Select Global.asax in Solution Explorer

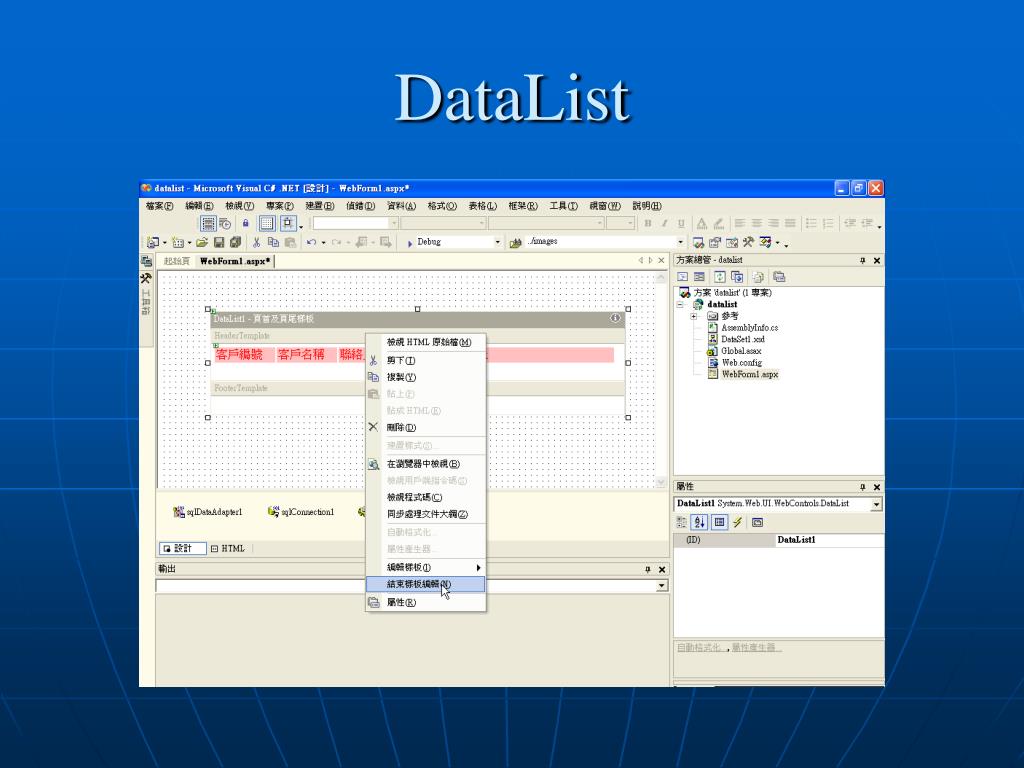(741, 351)
